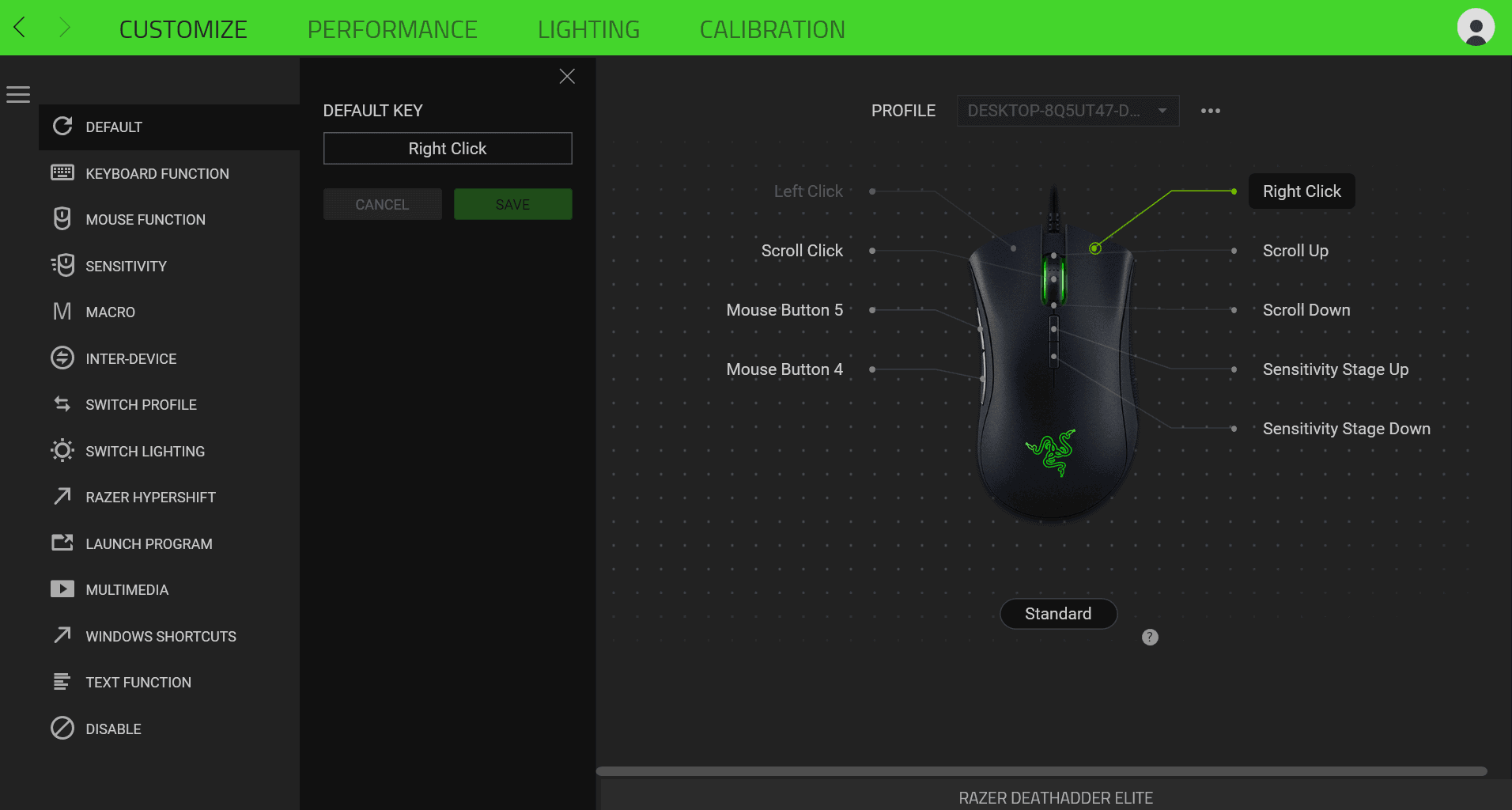Select the DEFAULT option label
1512x810 pixels.
coord(114,127)
